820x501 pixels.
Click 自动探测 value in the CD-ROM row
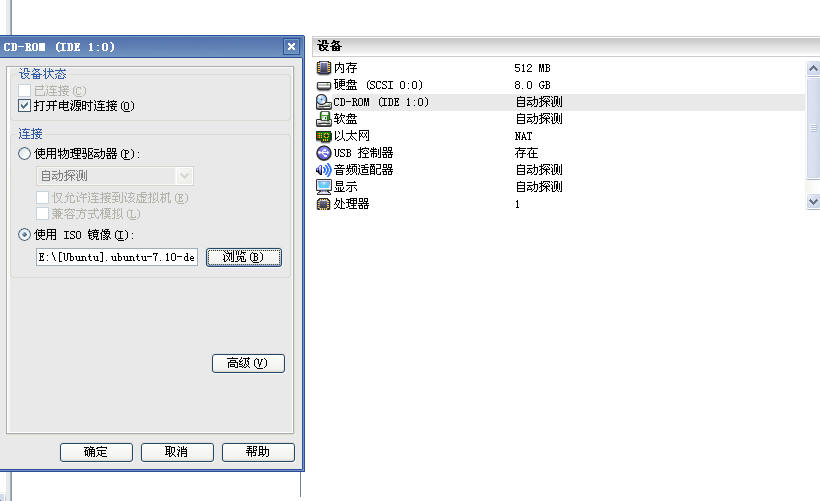point(539,101)
